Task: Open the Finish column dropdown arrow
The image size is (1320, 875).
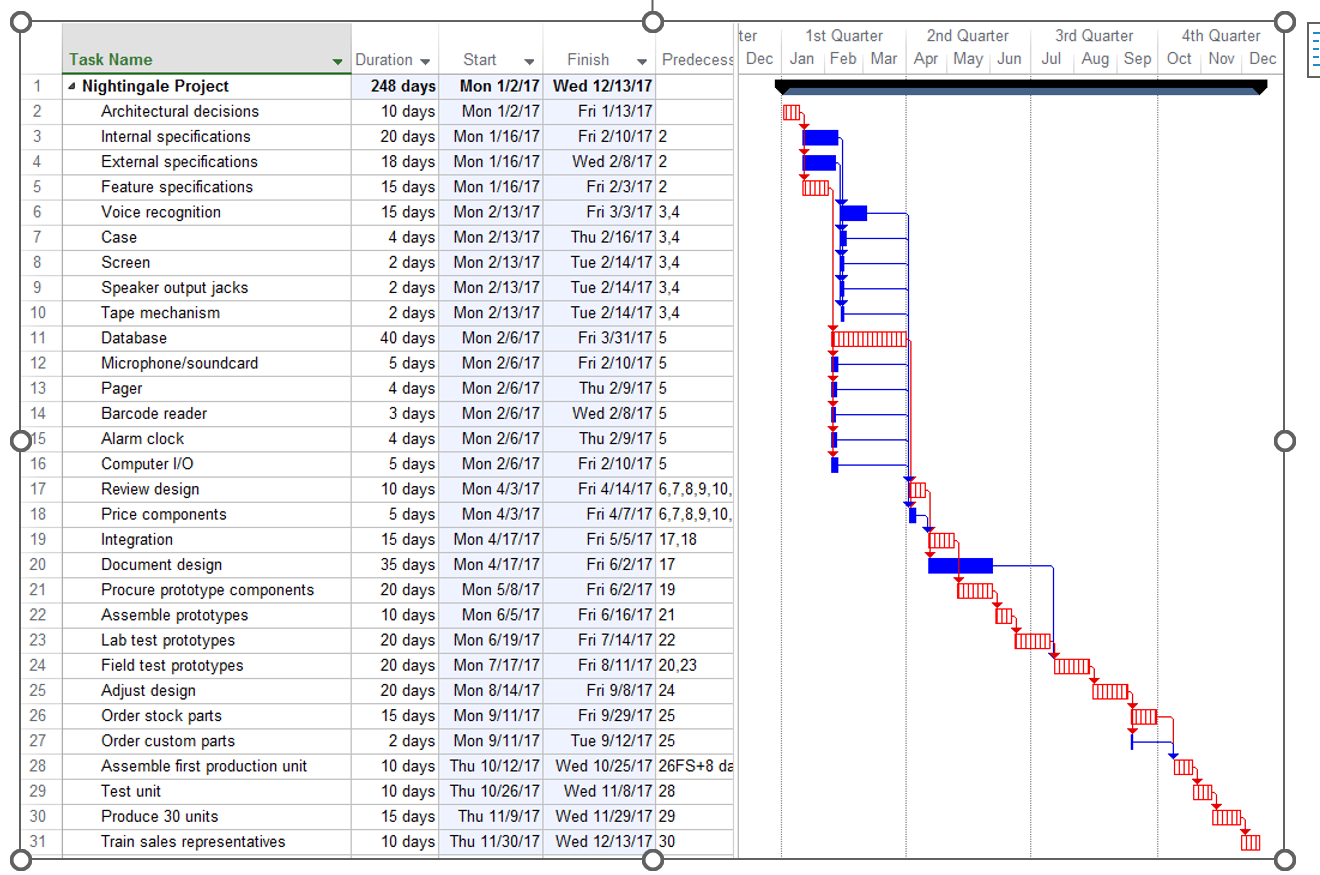Action: click(x=642, y=61)
